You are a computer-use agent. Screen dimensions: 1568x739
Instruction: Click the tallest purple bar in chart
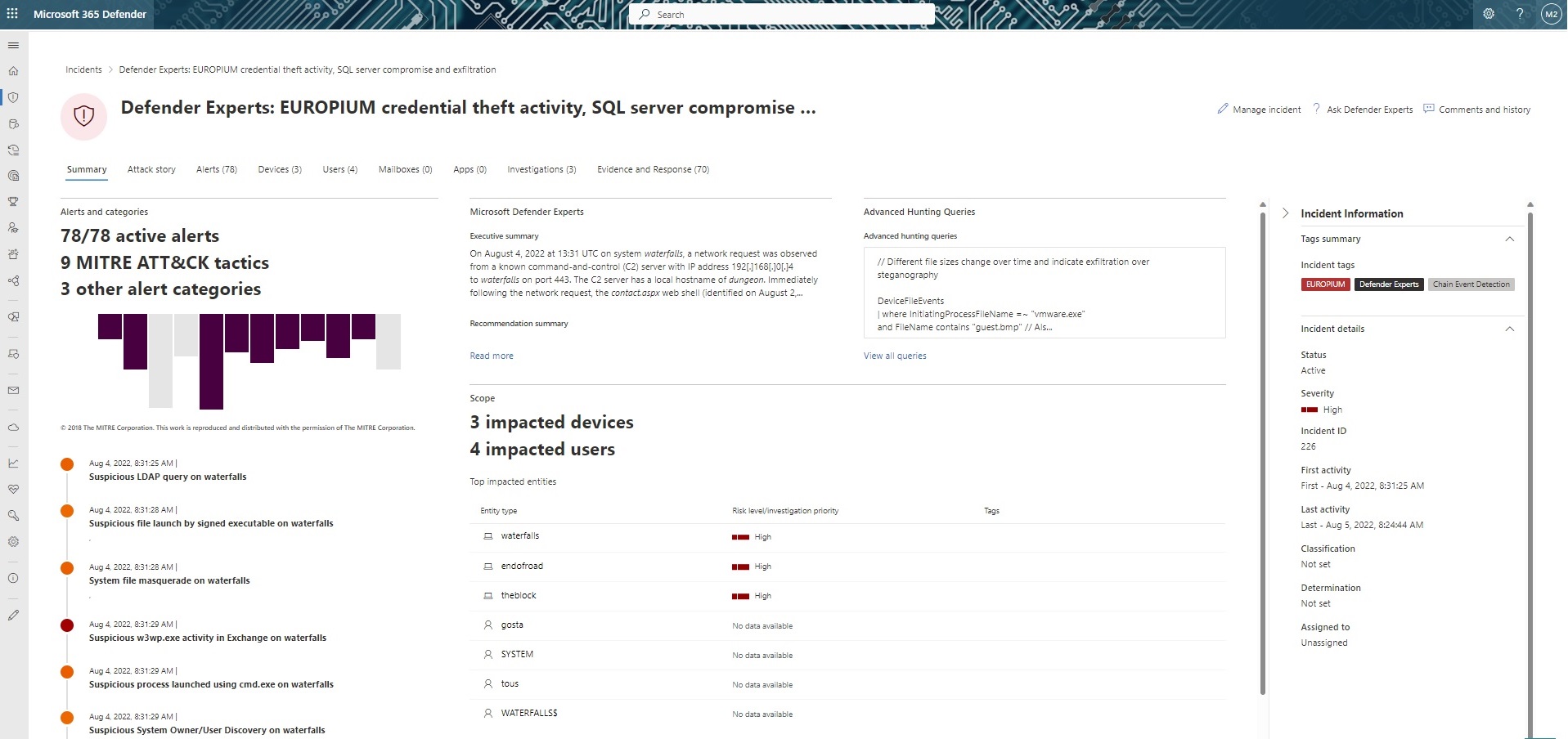211,361
